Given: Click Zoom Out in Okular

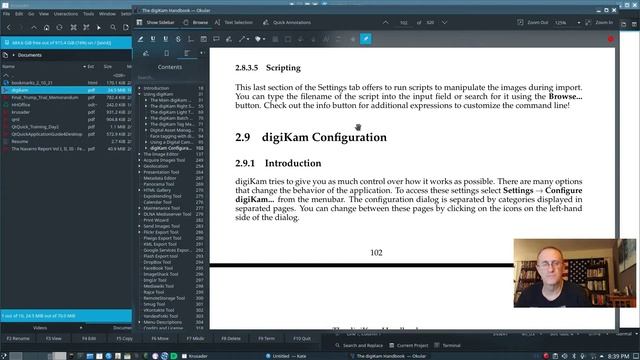Looking at the screenshot, I should click(533, 22).
